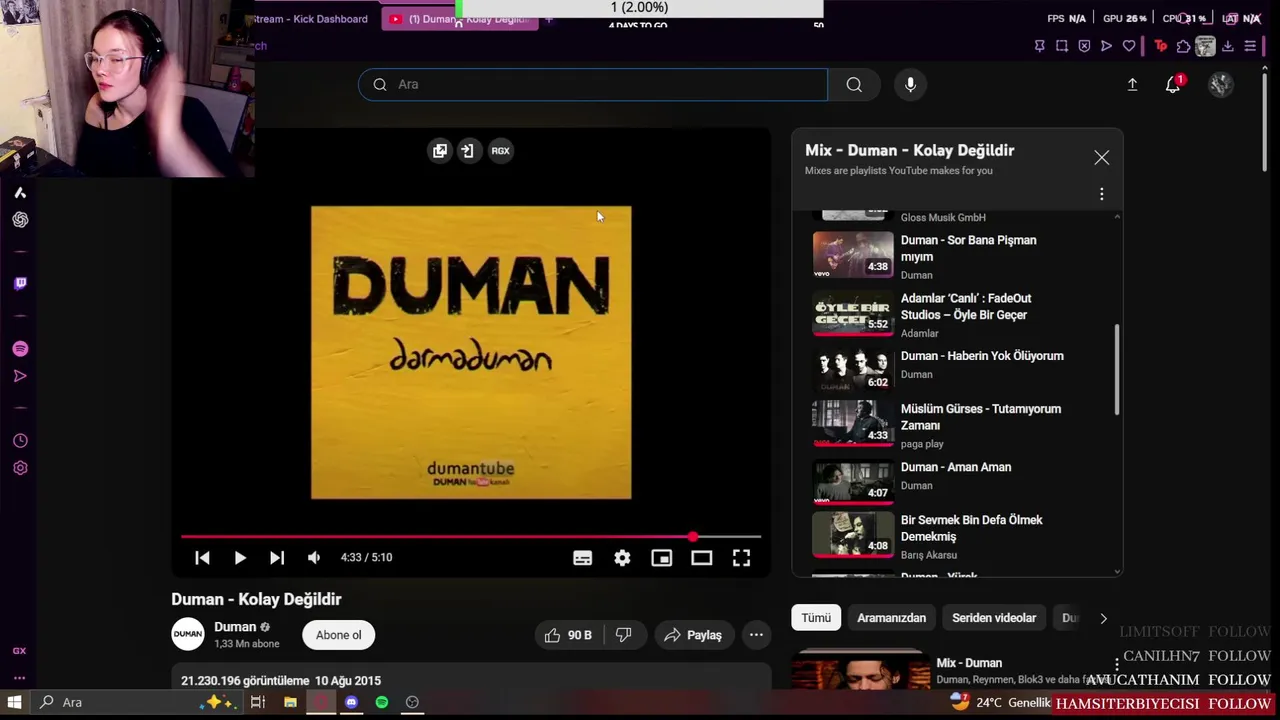The height and width of the screenshot is (720, 1280).
Task: Dislike the Kolay Değildir video
Action: click(x=623, y=635)
